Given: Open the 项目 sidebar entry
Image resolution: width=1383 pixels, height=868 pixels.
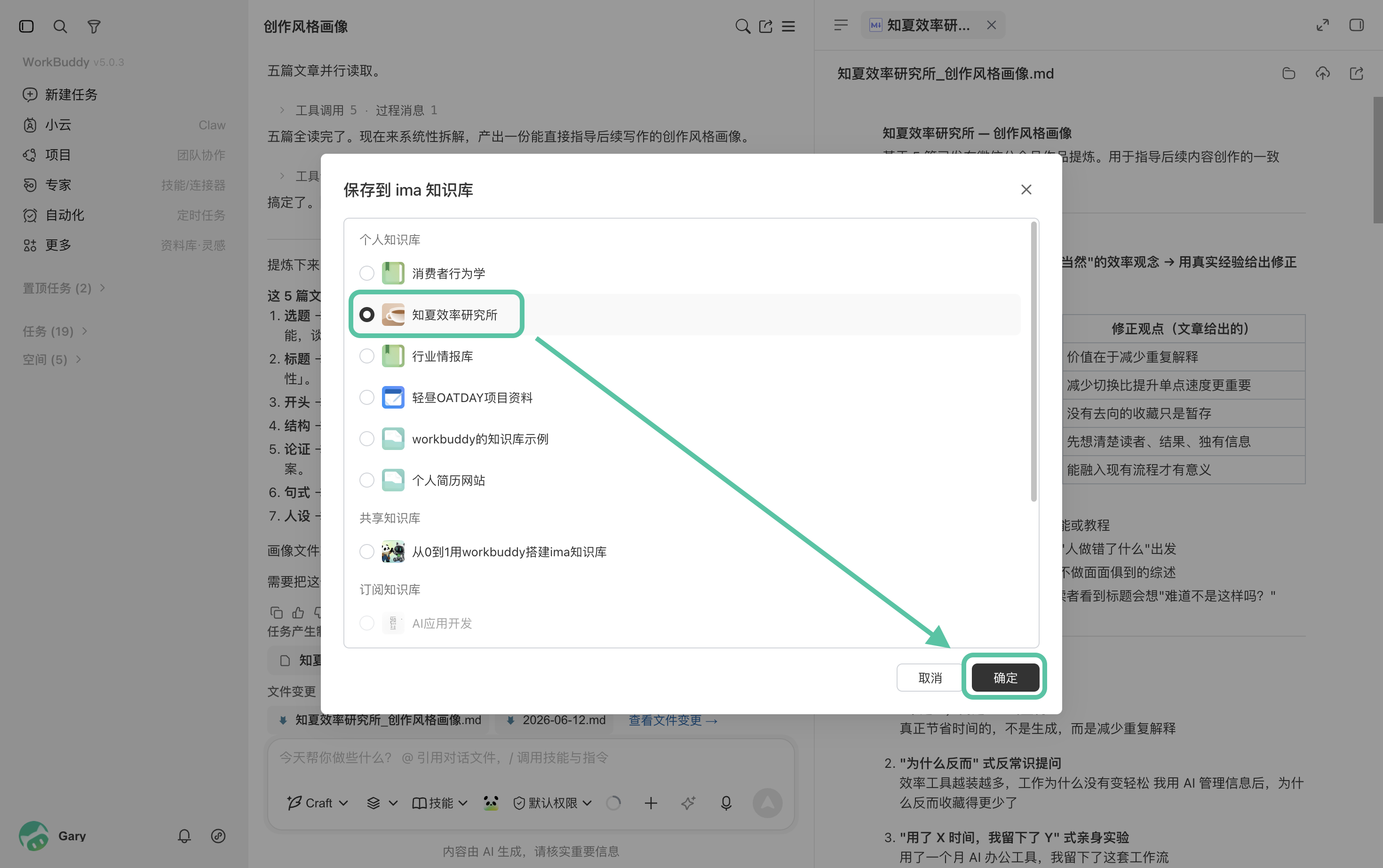Looking at the screenshot, I should point(124,154).
